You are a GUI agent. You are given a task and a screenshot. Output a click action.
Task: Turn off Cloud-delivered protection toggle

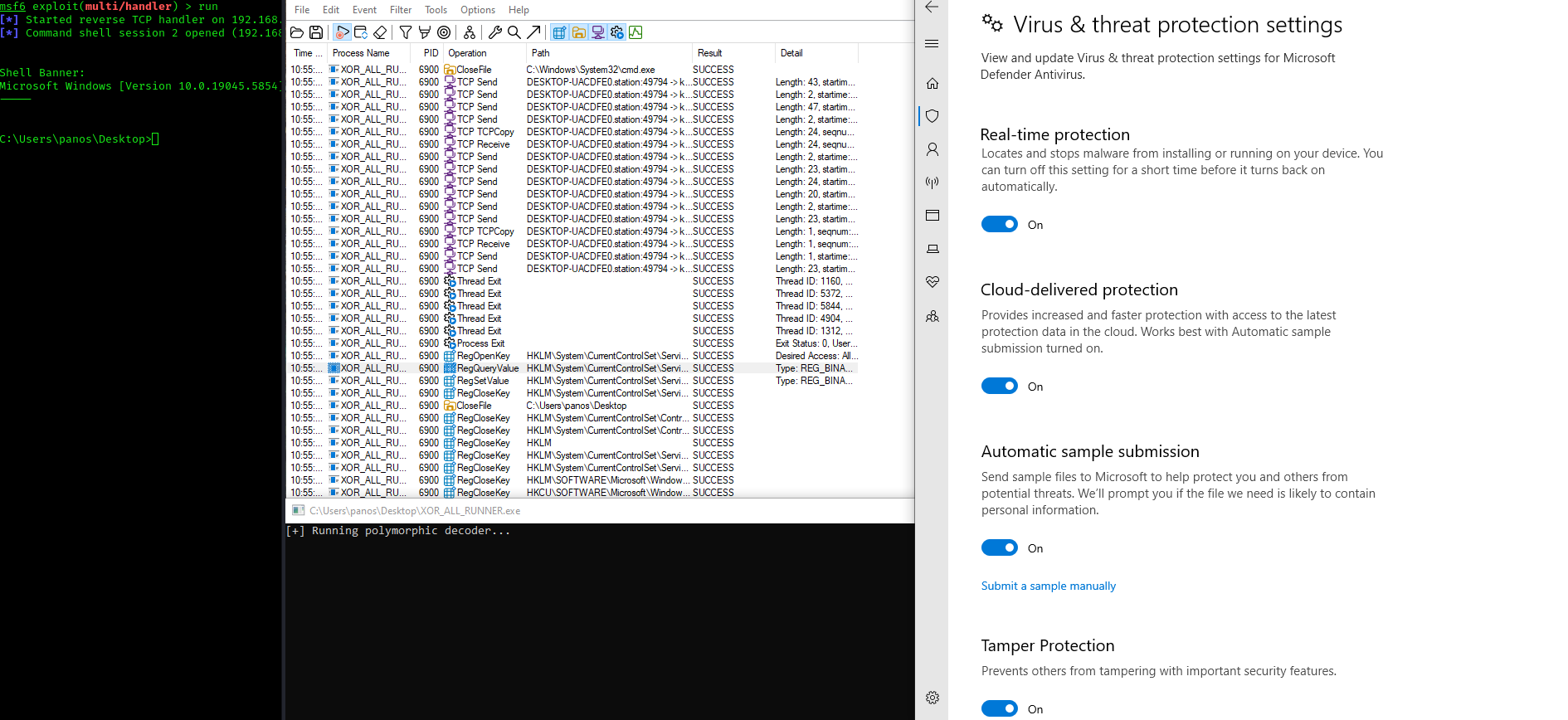point(1000,386)
